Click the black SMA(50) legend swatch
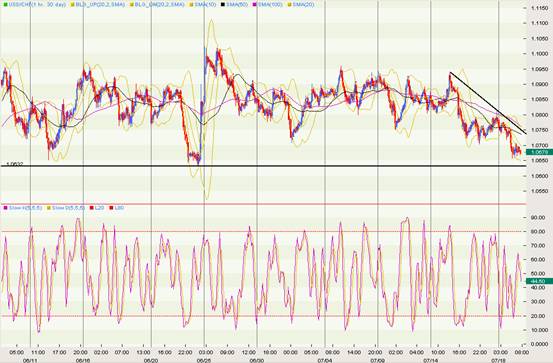 pos(223,5)
